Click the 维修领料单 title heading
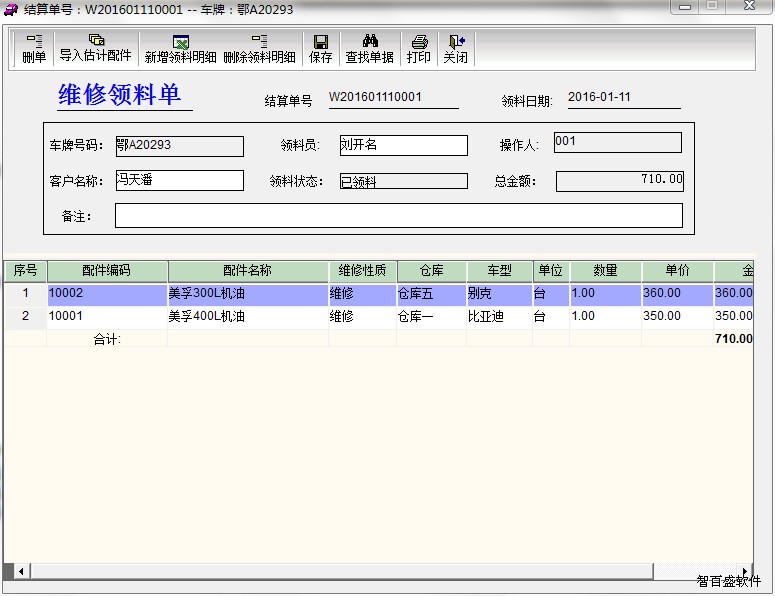The width and height of the screenshot is (775, 596). (x=120, y=94)
